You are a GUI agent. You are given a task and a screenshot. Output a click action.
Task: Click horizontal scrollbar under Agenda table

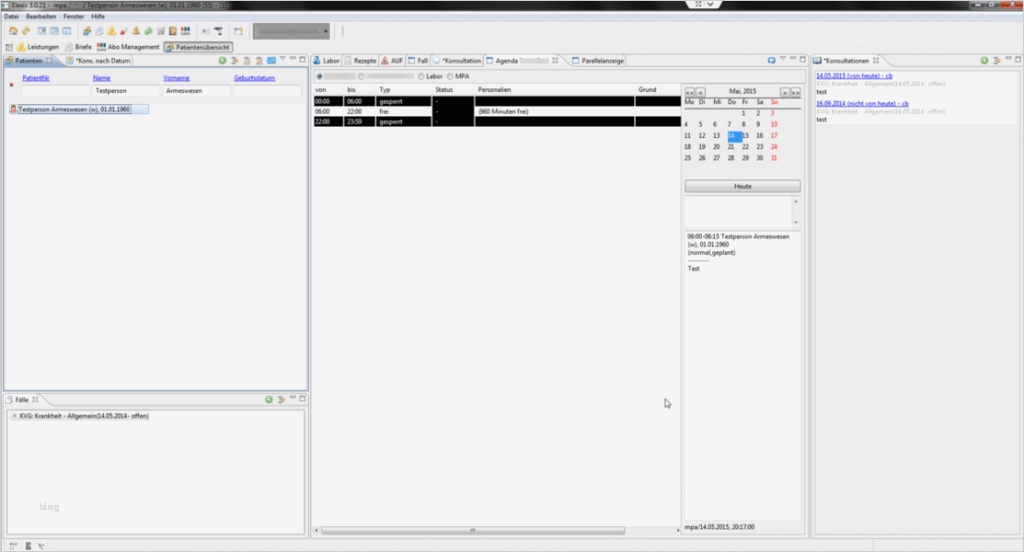(473, 530)
